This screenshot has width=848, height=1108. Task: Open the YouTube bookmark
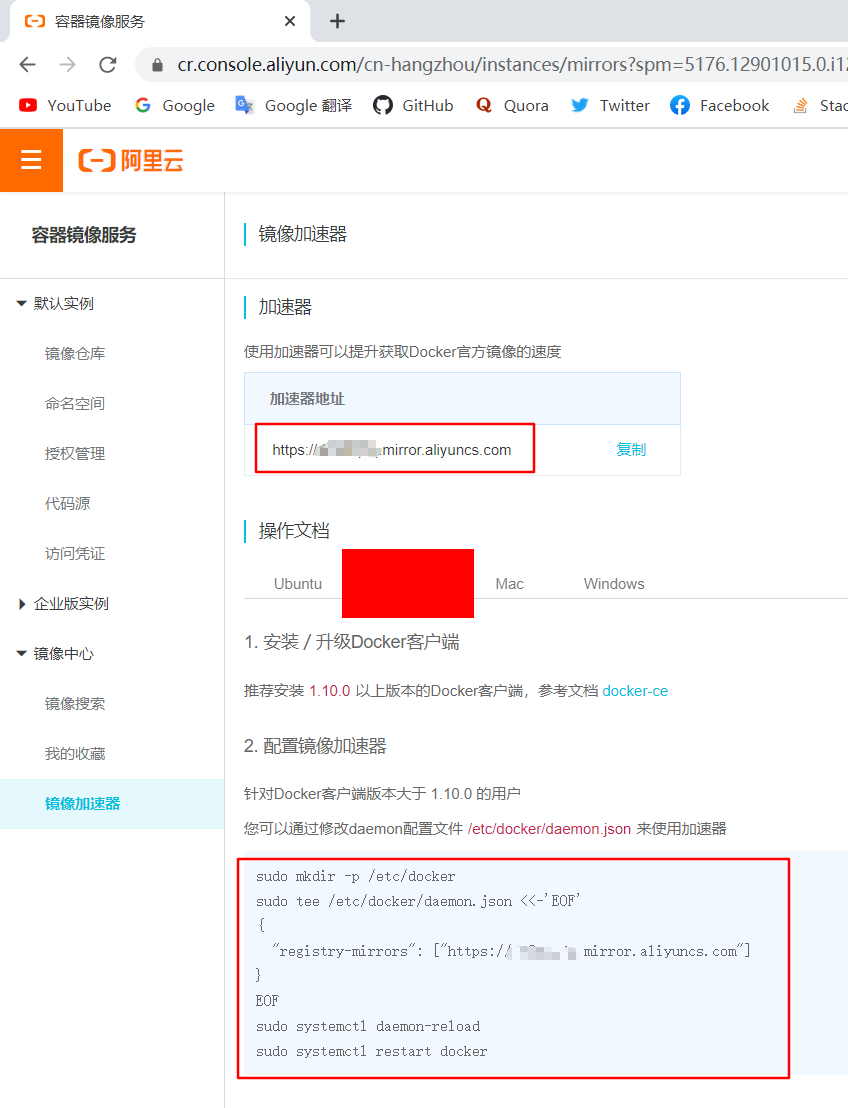(65, 105)
